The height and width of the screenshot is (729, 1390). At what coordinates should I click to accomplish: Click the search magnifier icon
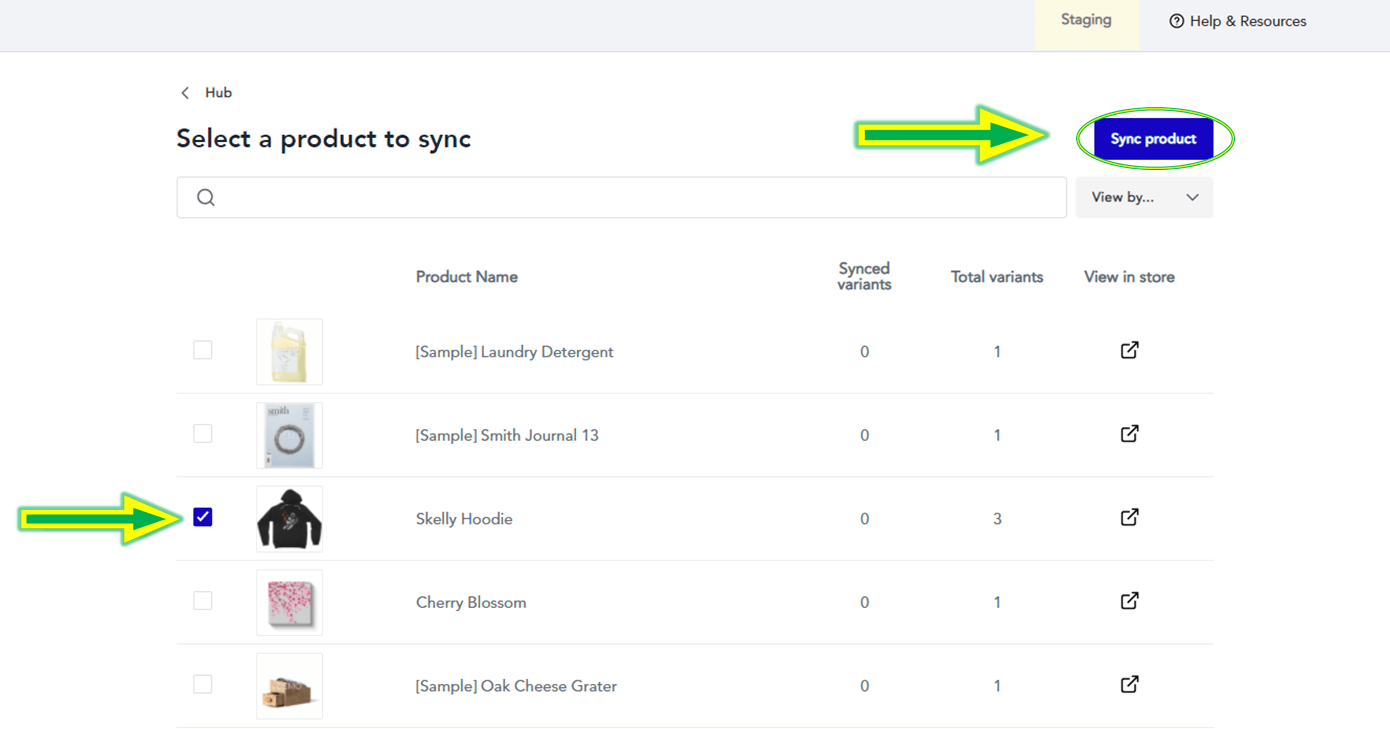point(206,197)
